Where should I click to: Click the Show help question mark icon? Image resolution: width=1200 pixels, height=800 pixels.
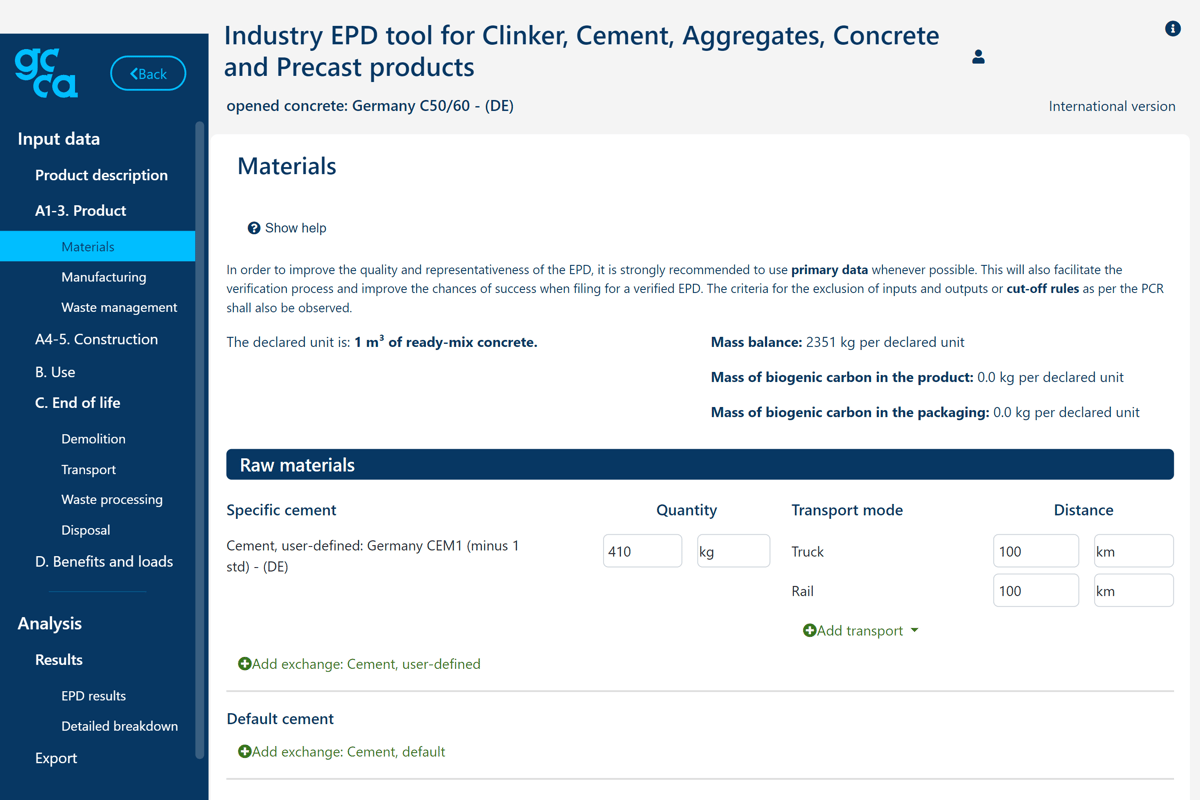point(253,228)
